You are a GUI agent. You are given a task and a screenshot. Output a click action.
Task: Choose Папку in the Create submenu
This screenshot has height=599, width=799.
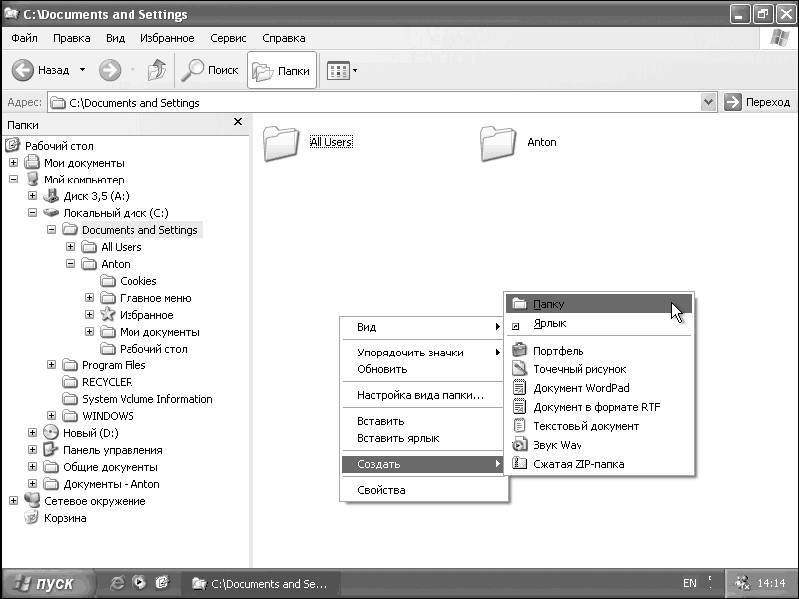tap(548, 304)
